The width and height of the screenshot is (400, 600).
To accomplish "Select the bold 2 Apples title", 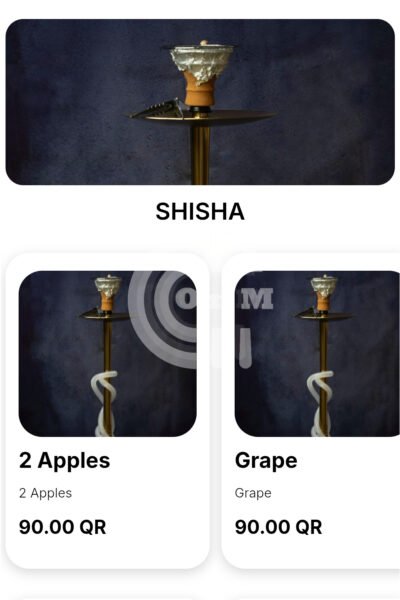I will (x=64, y=461).
